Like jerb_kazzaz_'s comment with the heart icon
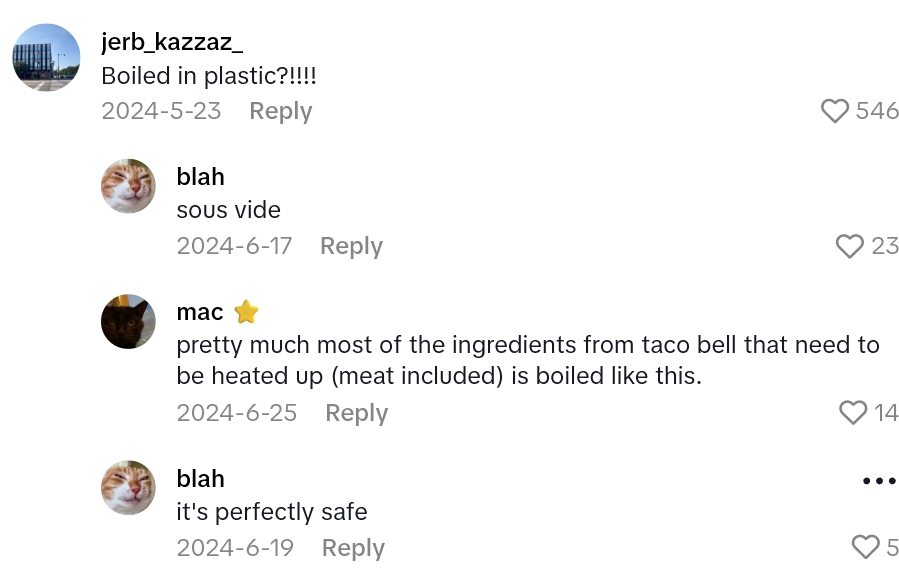 [835, 111]
